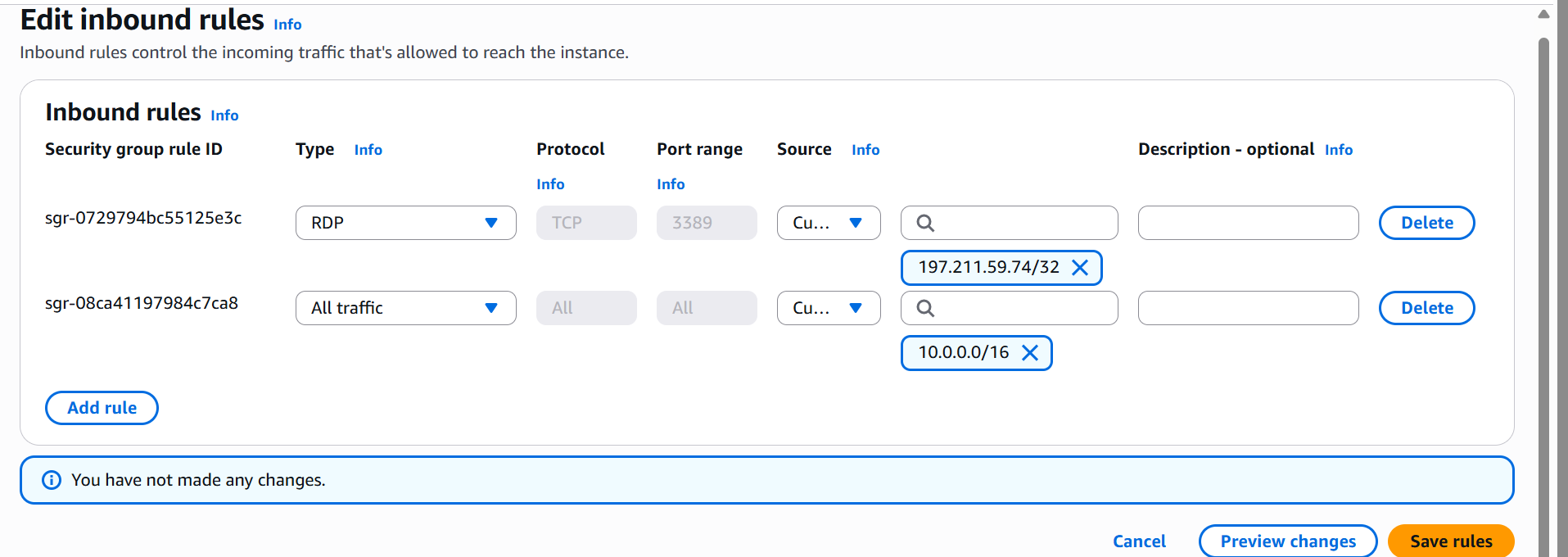The image size is (1568, 557).
Task: Open the Info link beside Edit inbound rules
Action: [287, 25]
